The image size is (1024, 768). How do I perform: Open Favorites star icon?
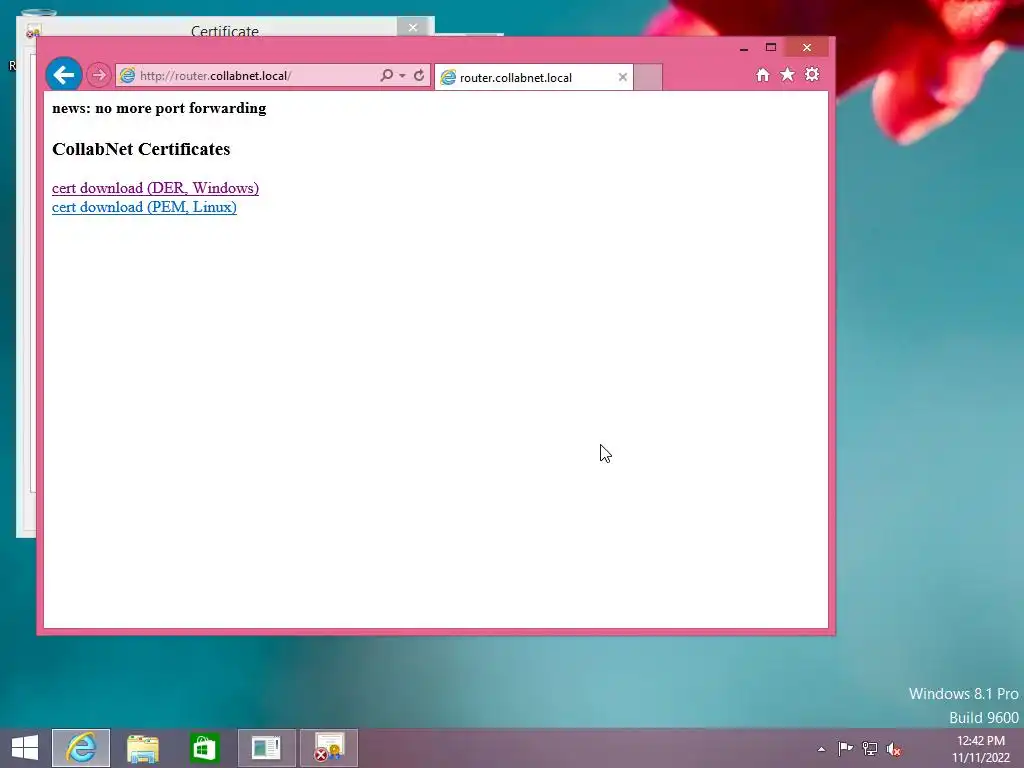788,74
